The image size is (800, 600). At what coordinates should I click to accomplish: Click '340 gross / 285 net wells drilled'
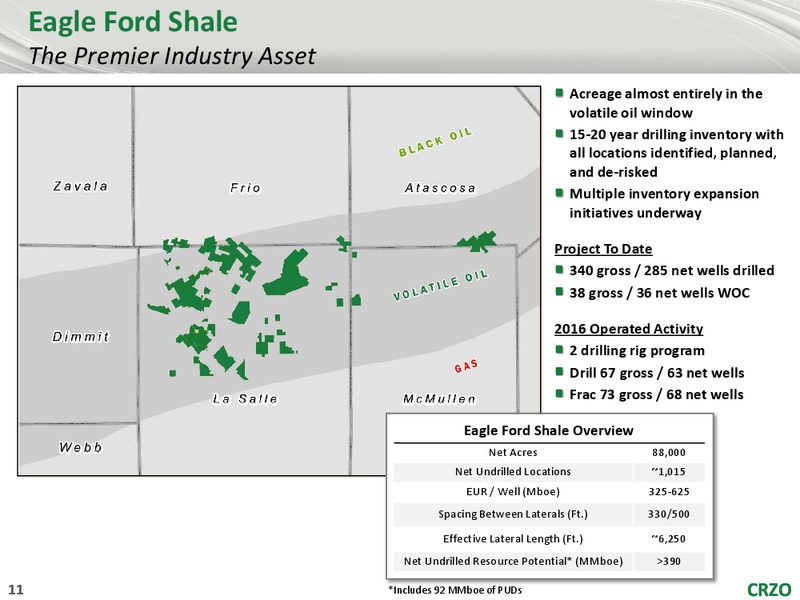tap(671, 270)
